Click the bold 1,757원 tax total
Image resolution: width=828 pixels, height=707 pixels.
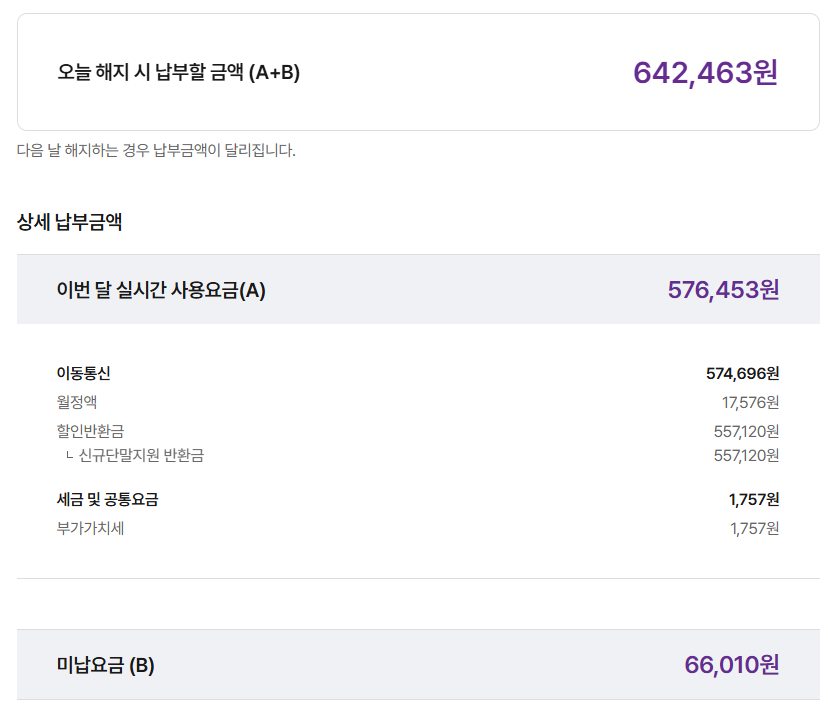[754, 499]
